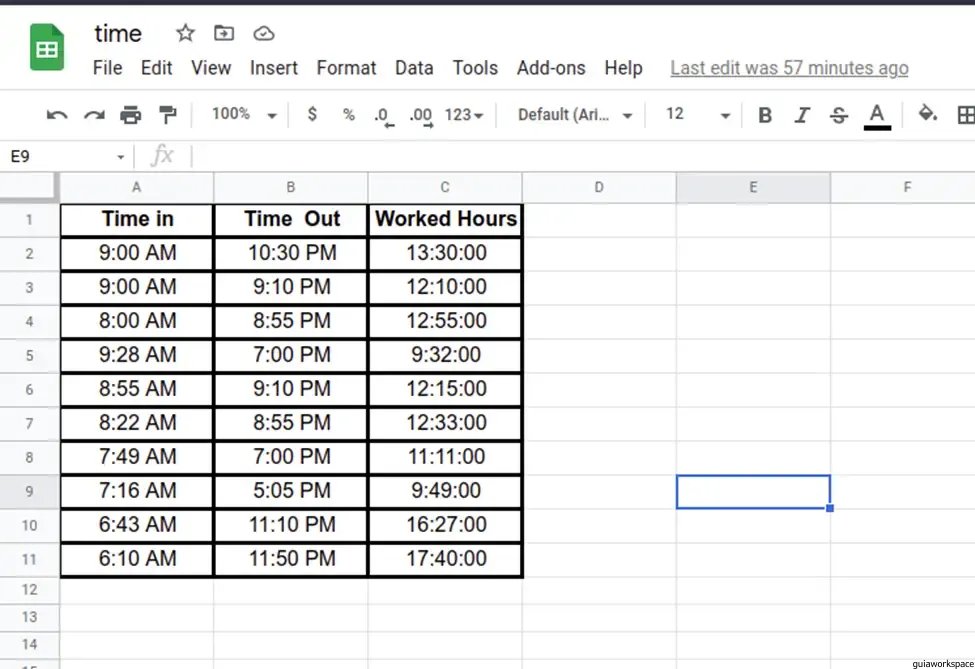Open the Format menu
Screen dimensions: 975x669
[x=346, y=68]
